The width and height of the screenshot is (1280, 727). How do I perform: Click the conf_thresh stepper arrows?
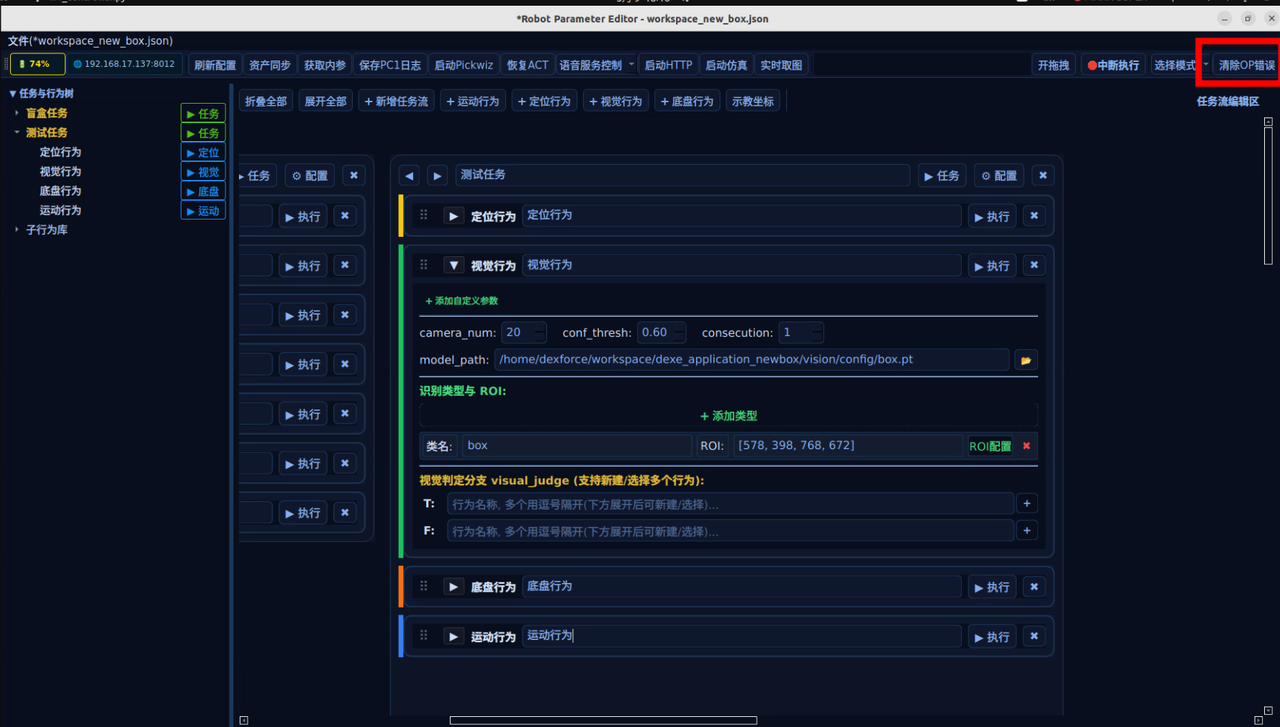point(679,332)
